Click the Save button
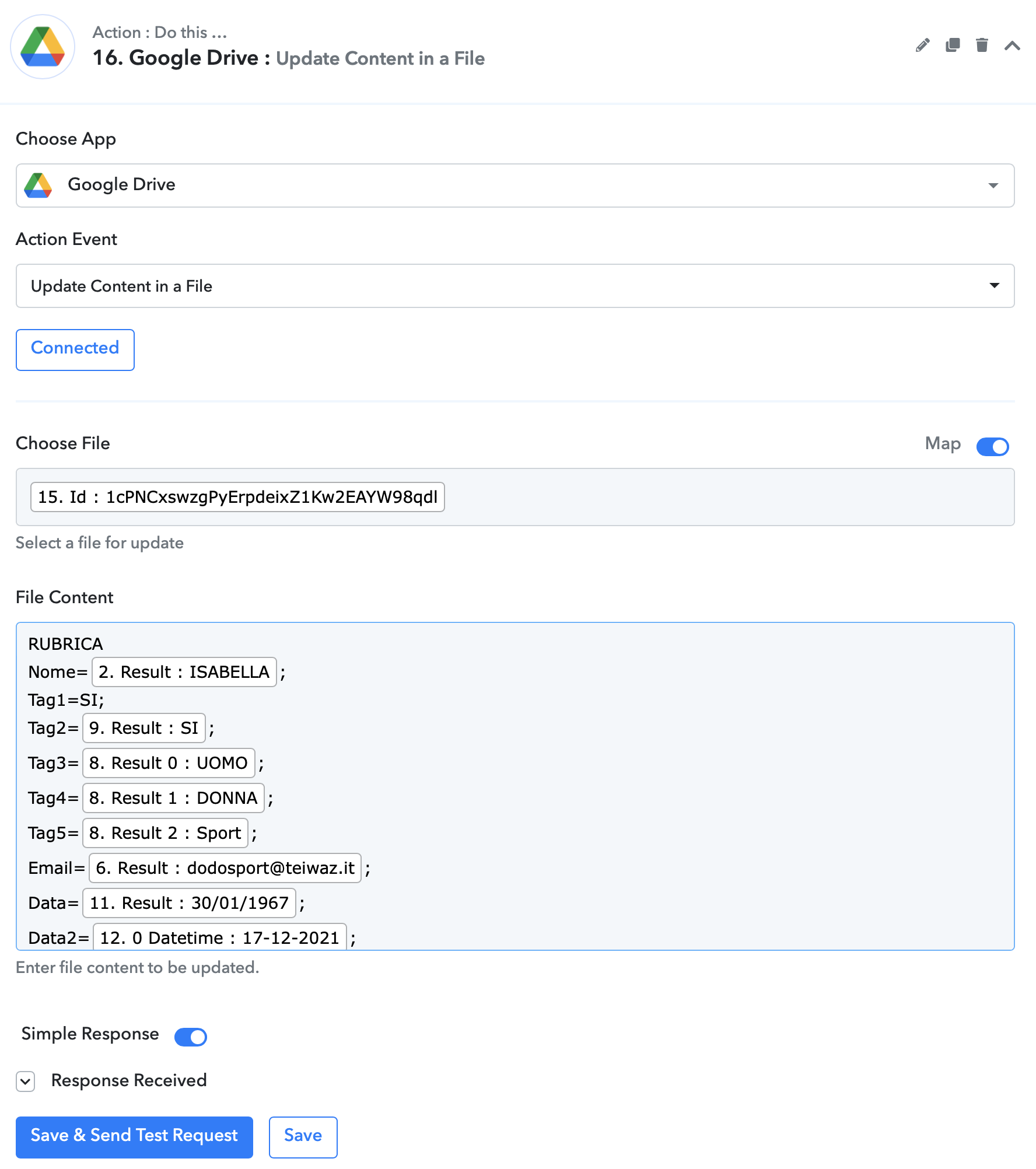1036x1169 pixels. click(x=303, y=1137)
